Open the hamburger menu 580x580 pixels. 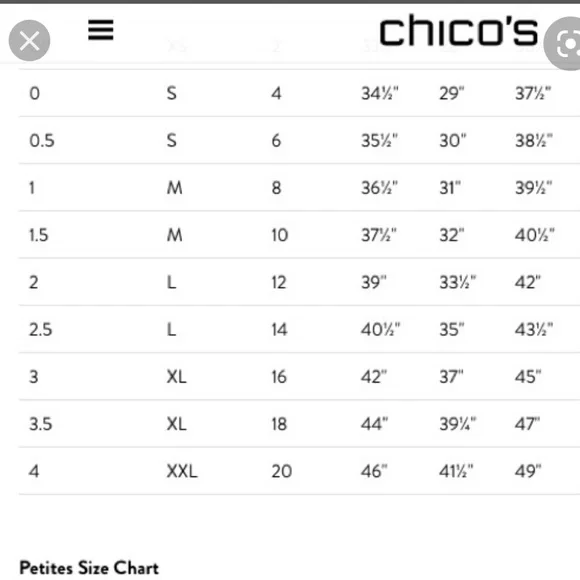point(101,30)
